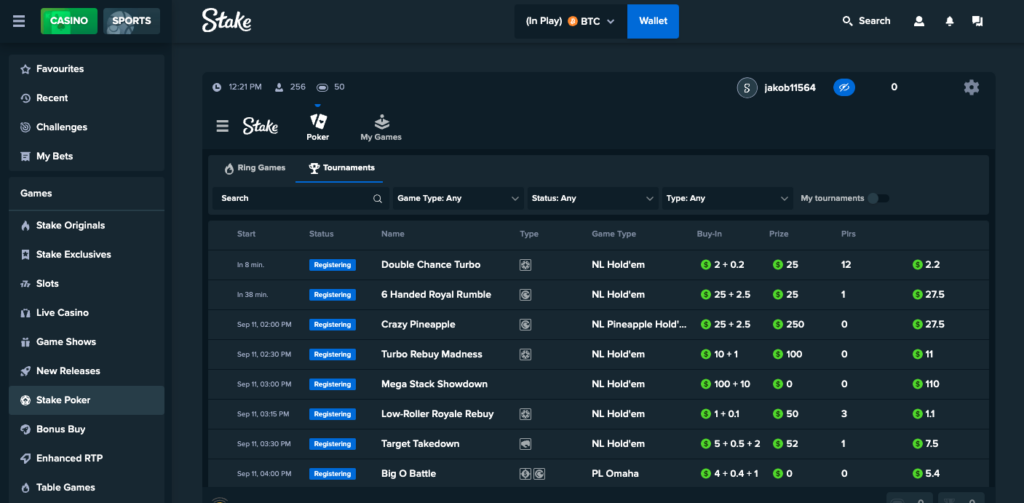This screenshot has height=503, width=1024.
Task: Switch to the Casino section
Action: coord(69,21)
